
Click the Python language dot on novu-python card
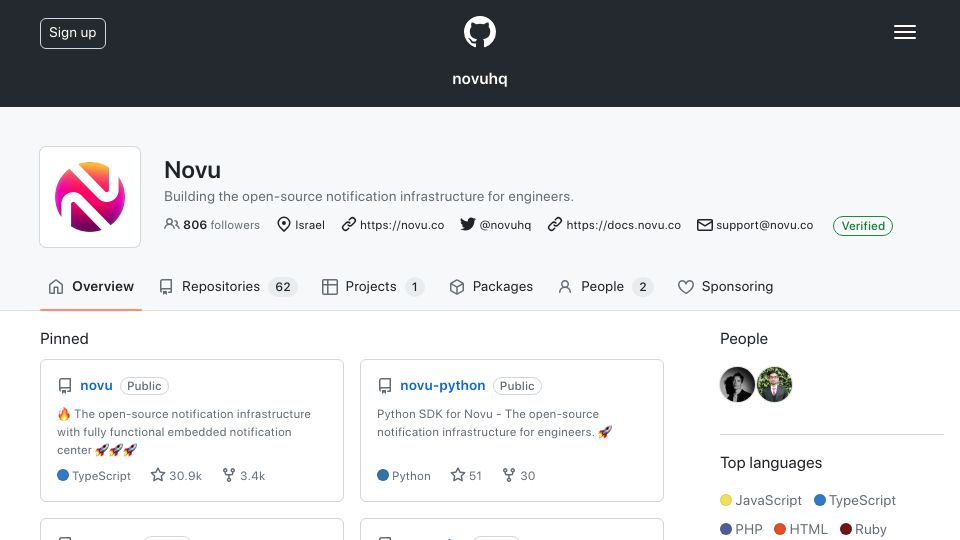(383, 475)
